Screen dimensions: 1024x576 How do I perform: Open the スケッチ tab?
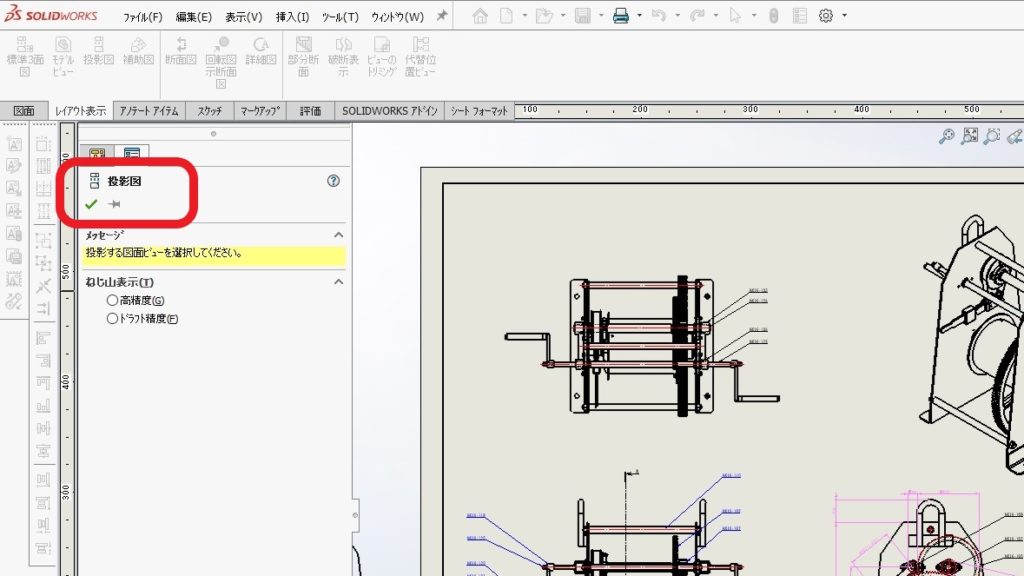210,111
